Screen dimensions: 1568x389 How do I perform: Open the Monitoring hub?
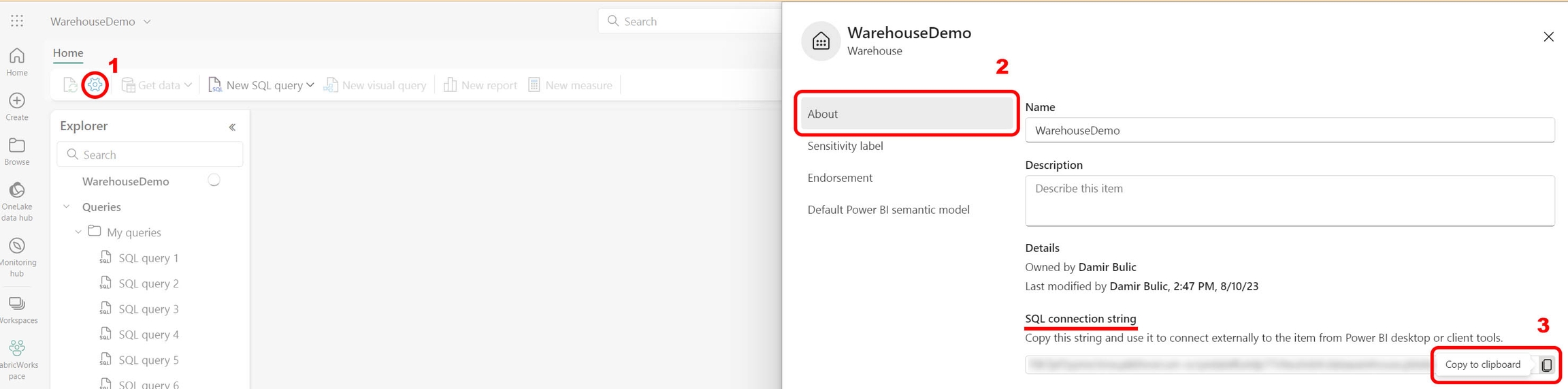17,256
